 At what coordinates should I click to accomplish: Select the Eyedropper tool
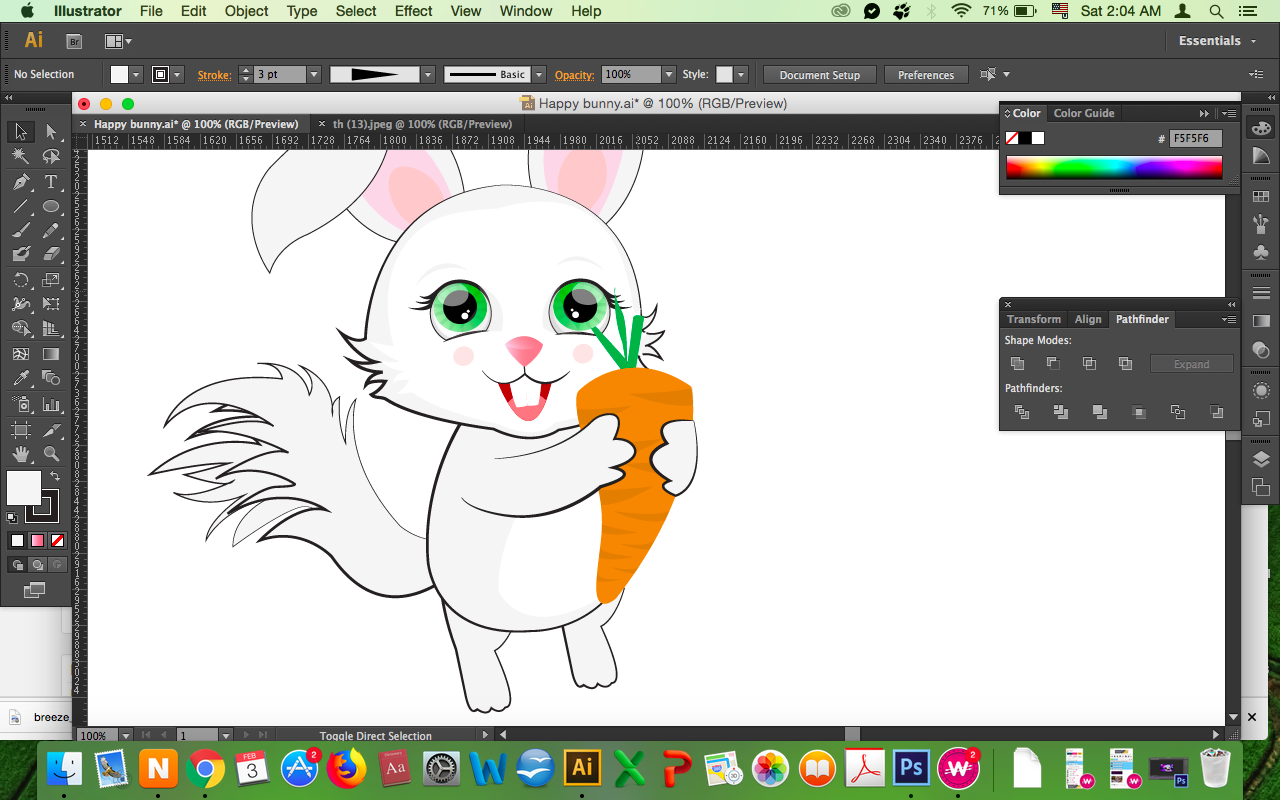pos(20,378)
